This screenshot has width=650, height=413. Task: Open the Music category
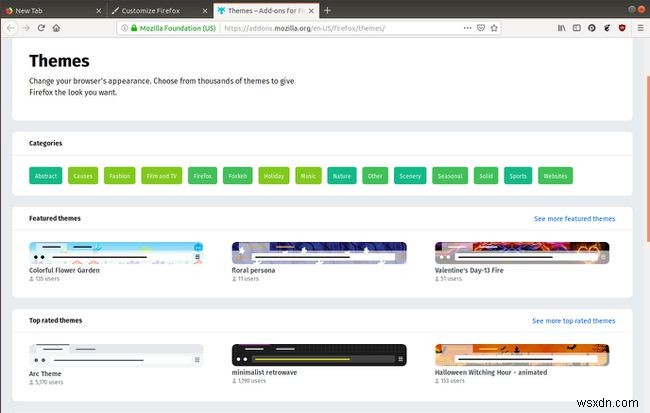tap(308, 176)
